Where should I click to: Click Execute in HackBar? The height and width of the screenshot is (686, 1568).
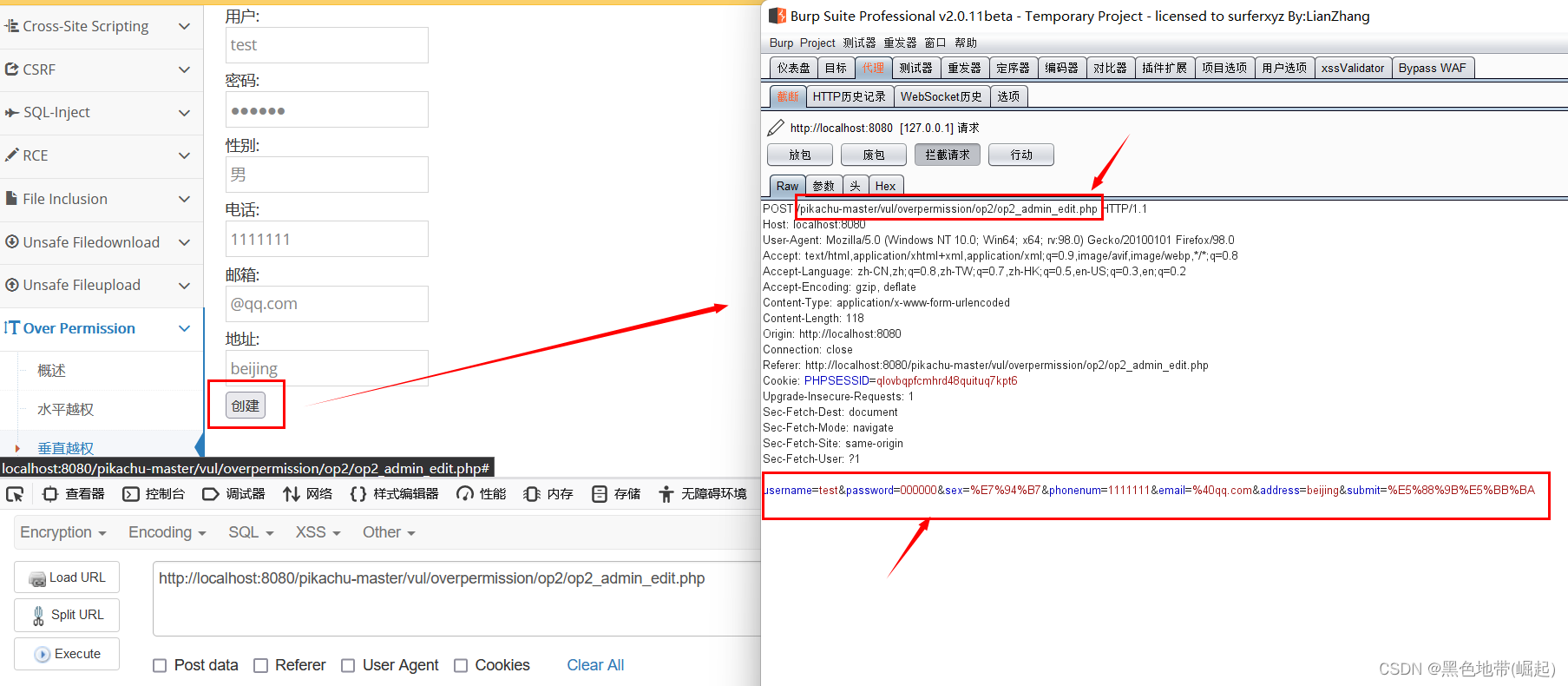(x=67, y=654)
